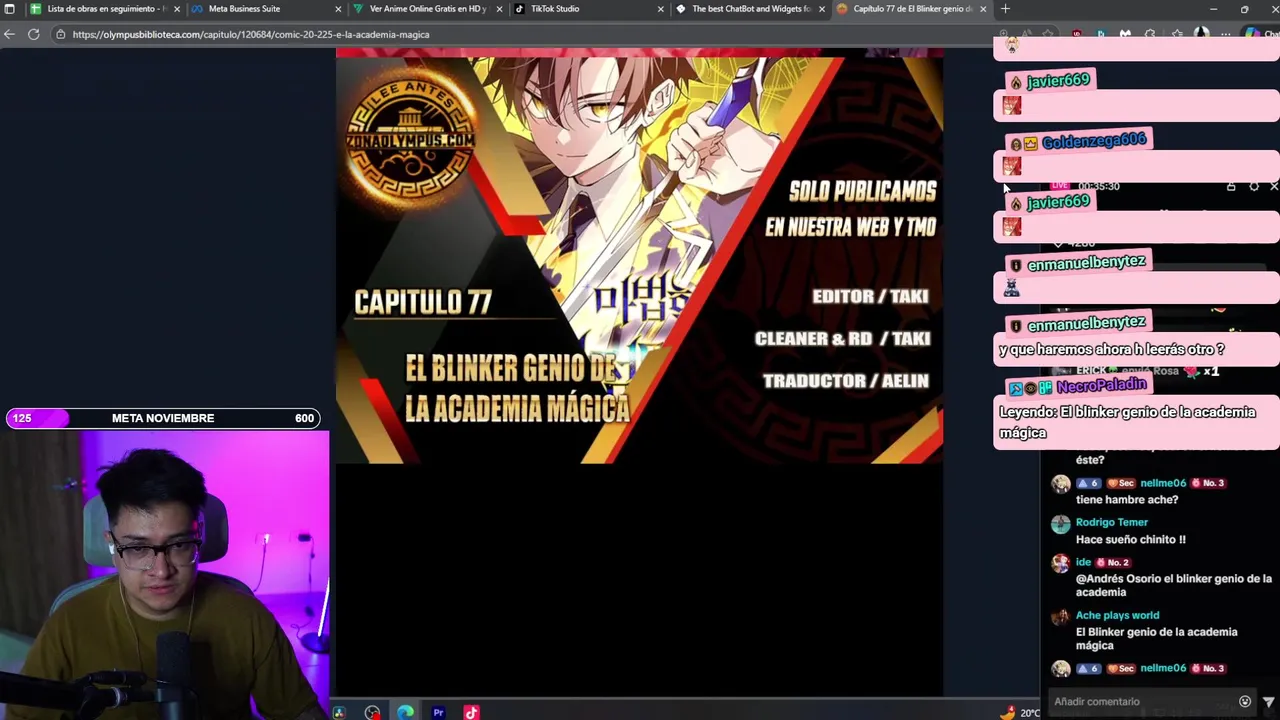Click username ide with No. 2 badge
This screenshot has width=1280, height=720.
(1083, 562)
